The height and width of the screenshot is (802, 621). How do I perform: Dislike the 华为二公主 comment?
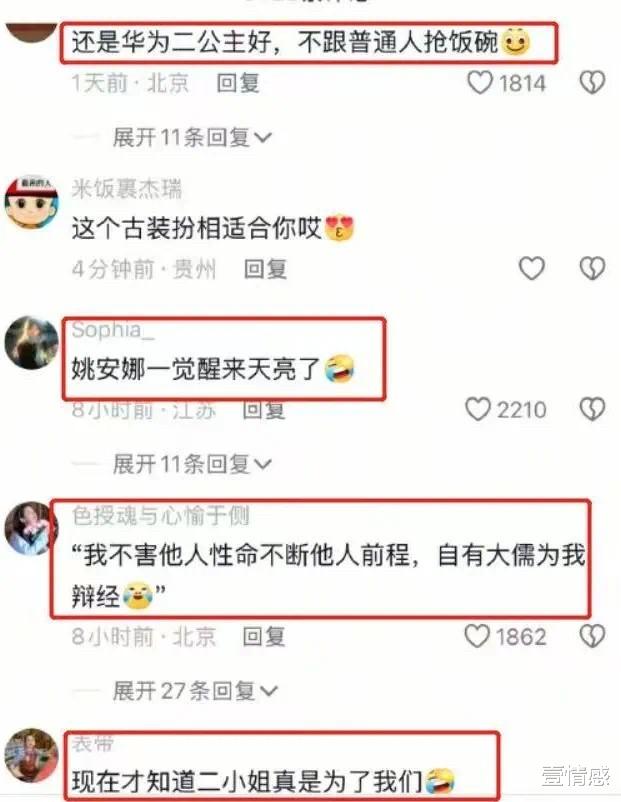tap(592, 82)
